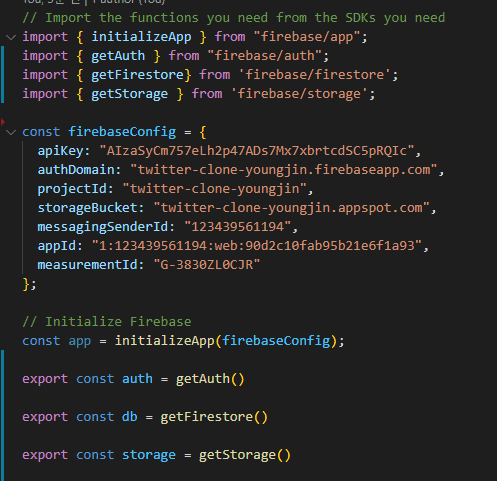This screenshot has height=481, width=497.
Task: Collapse the firebaseConfig object fold chevron
Action: (11, 132)
